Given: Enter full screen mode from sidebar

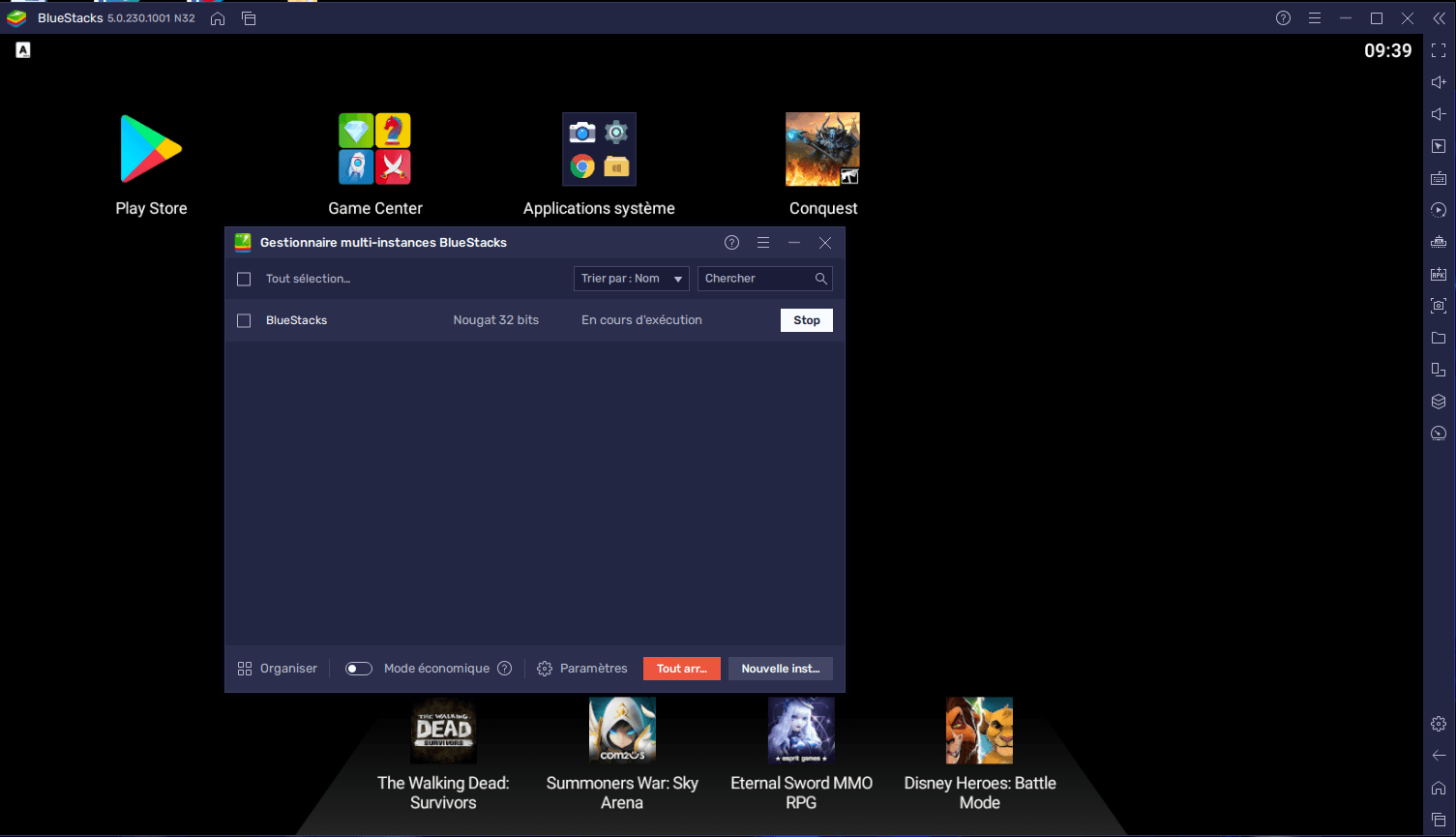Looking at the screenshot, I should 1439,50.
